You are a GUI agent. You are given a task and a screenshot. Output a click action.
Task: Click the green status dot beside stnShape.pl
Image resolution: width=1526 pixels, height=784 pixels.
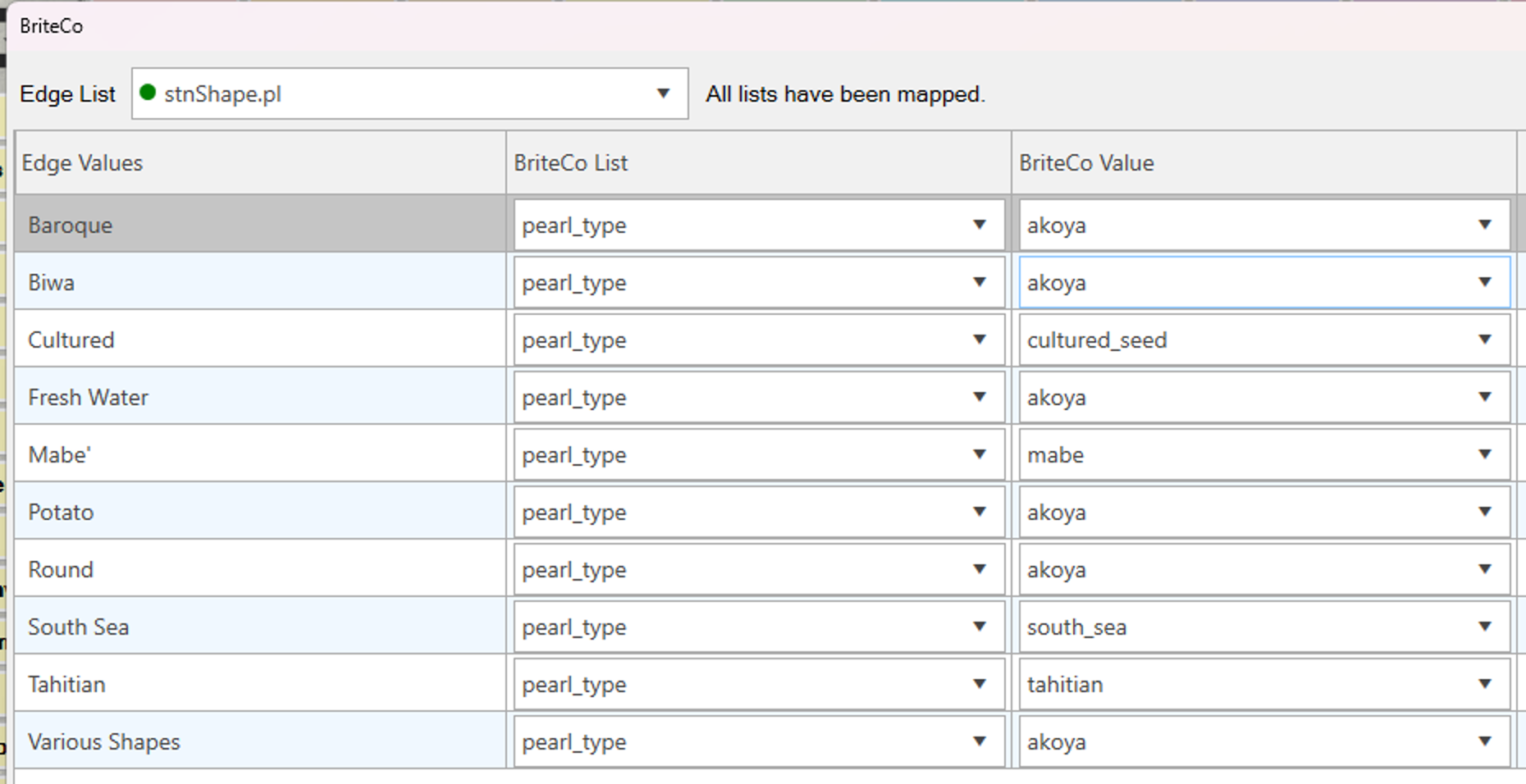[148, 93]
